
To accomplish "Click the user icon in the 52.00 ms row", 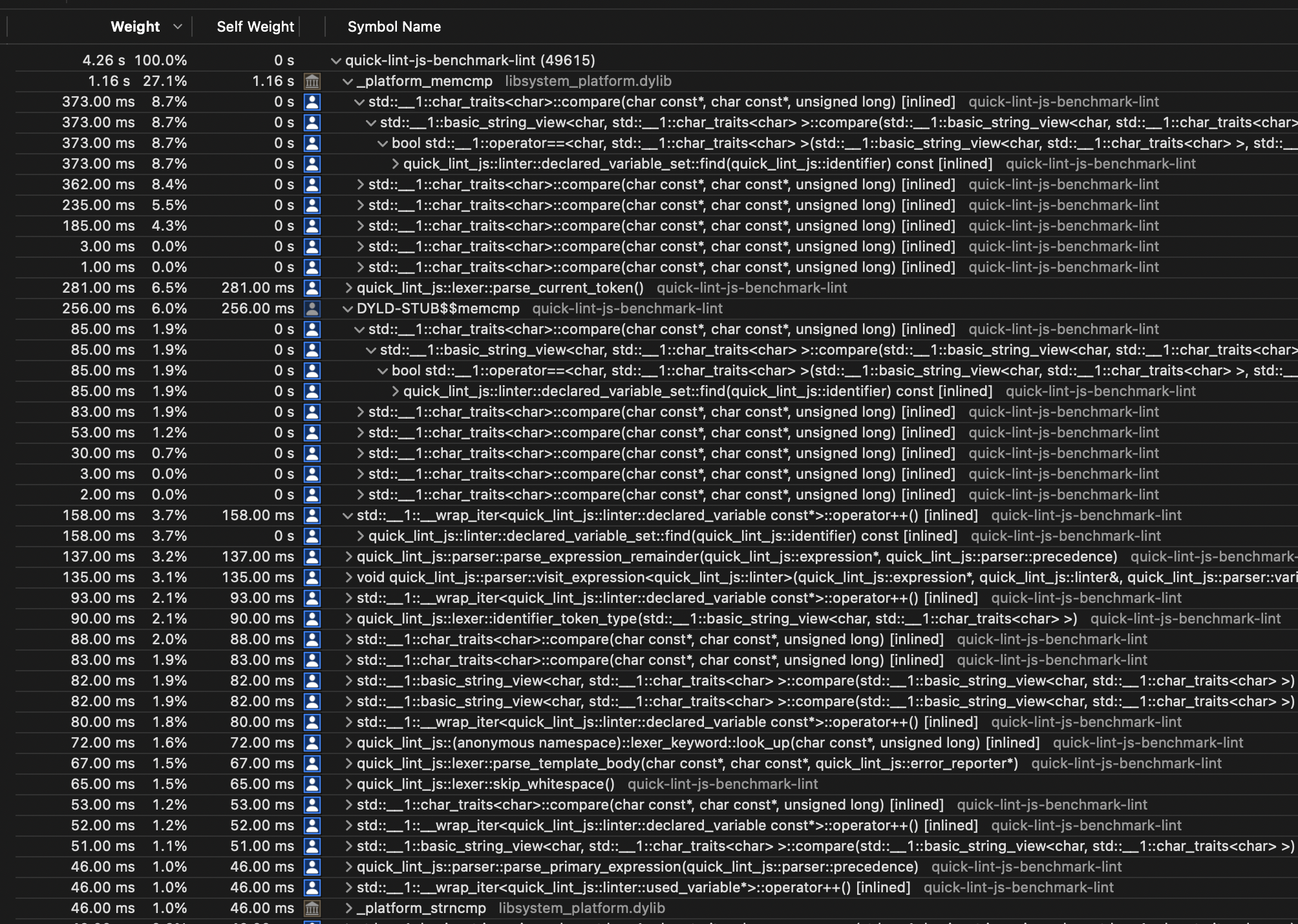I will [312, 825].
